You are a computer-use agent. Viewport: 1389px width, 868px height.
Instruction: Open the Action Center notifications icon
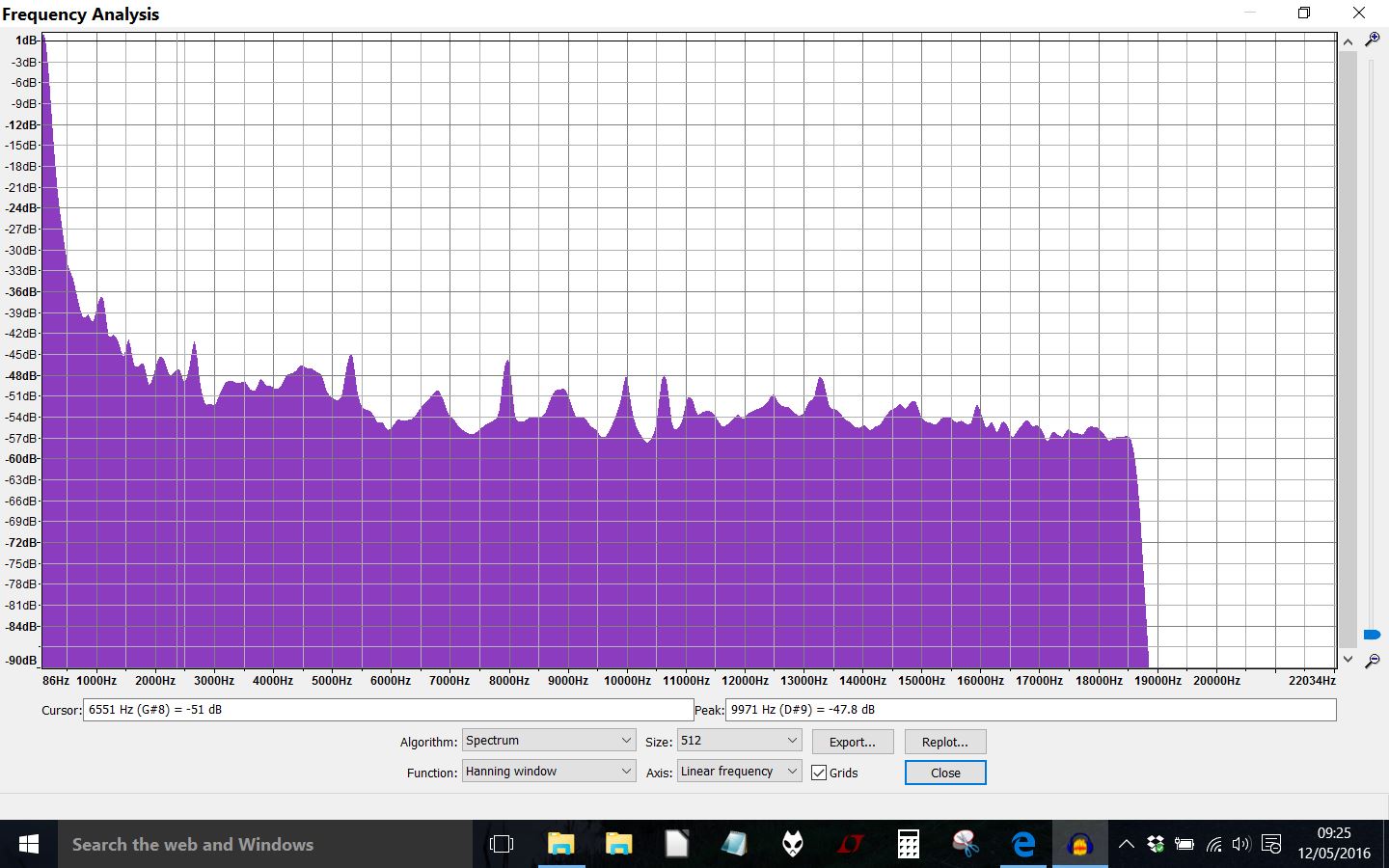coord(1271,845)
